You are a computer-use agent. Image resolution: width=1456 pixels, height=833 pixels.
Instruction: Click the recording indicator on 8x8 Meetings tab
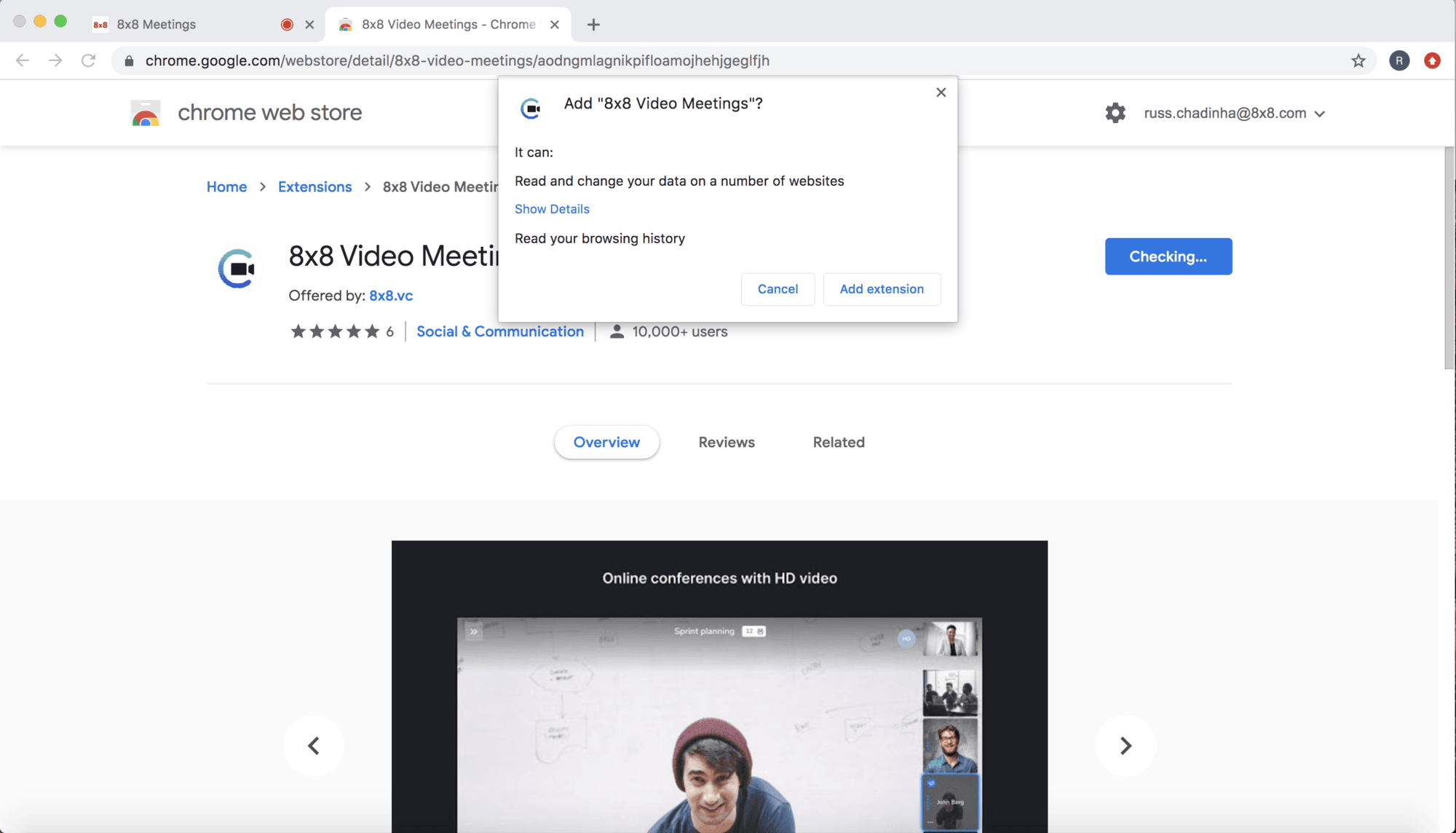tap(287, 25)
